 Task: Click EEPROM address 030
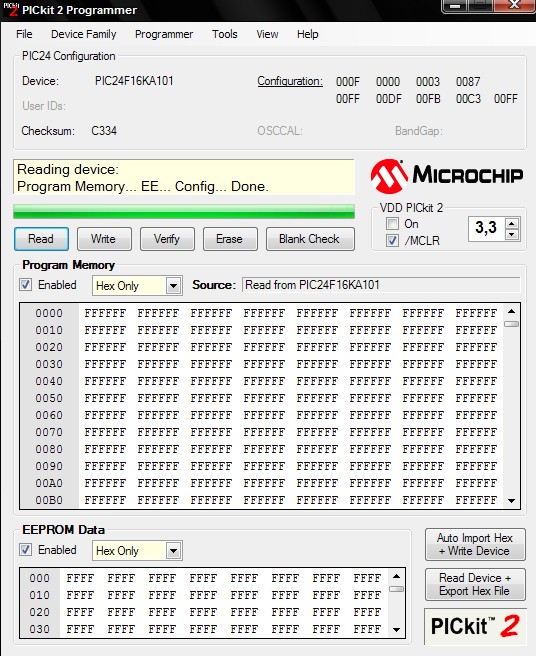tap(39, 629)
